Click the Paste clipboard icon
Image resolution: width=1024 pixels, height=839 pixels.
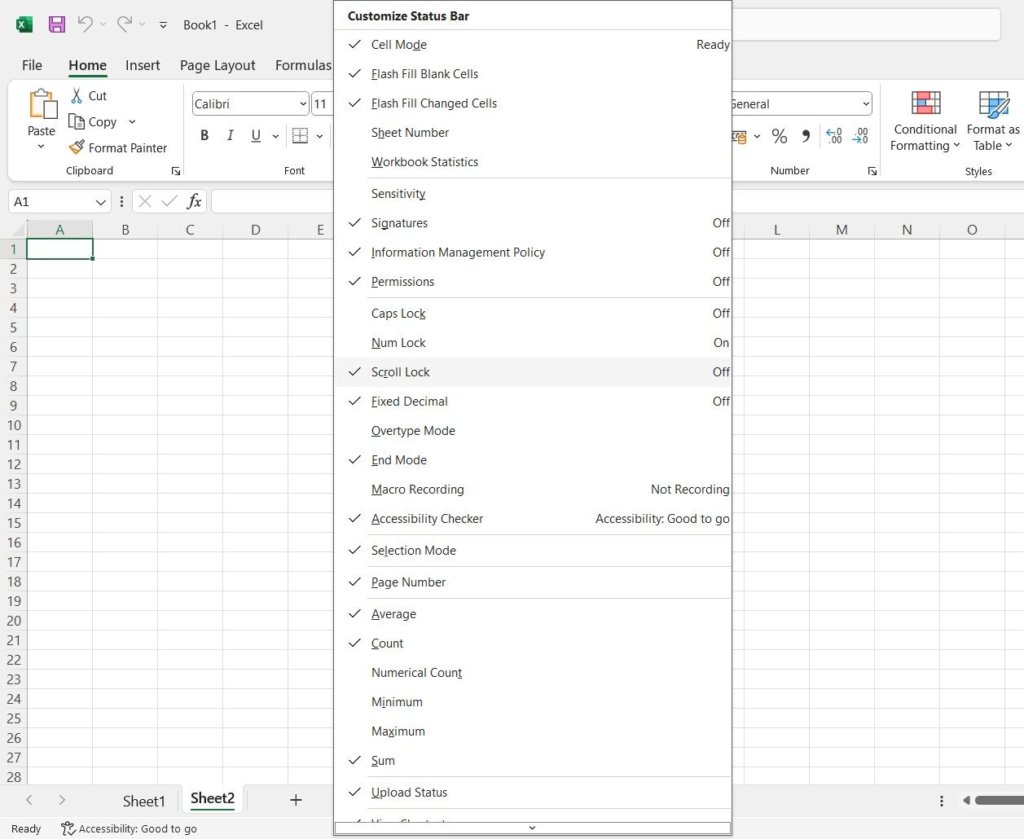tap(42, 104)
